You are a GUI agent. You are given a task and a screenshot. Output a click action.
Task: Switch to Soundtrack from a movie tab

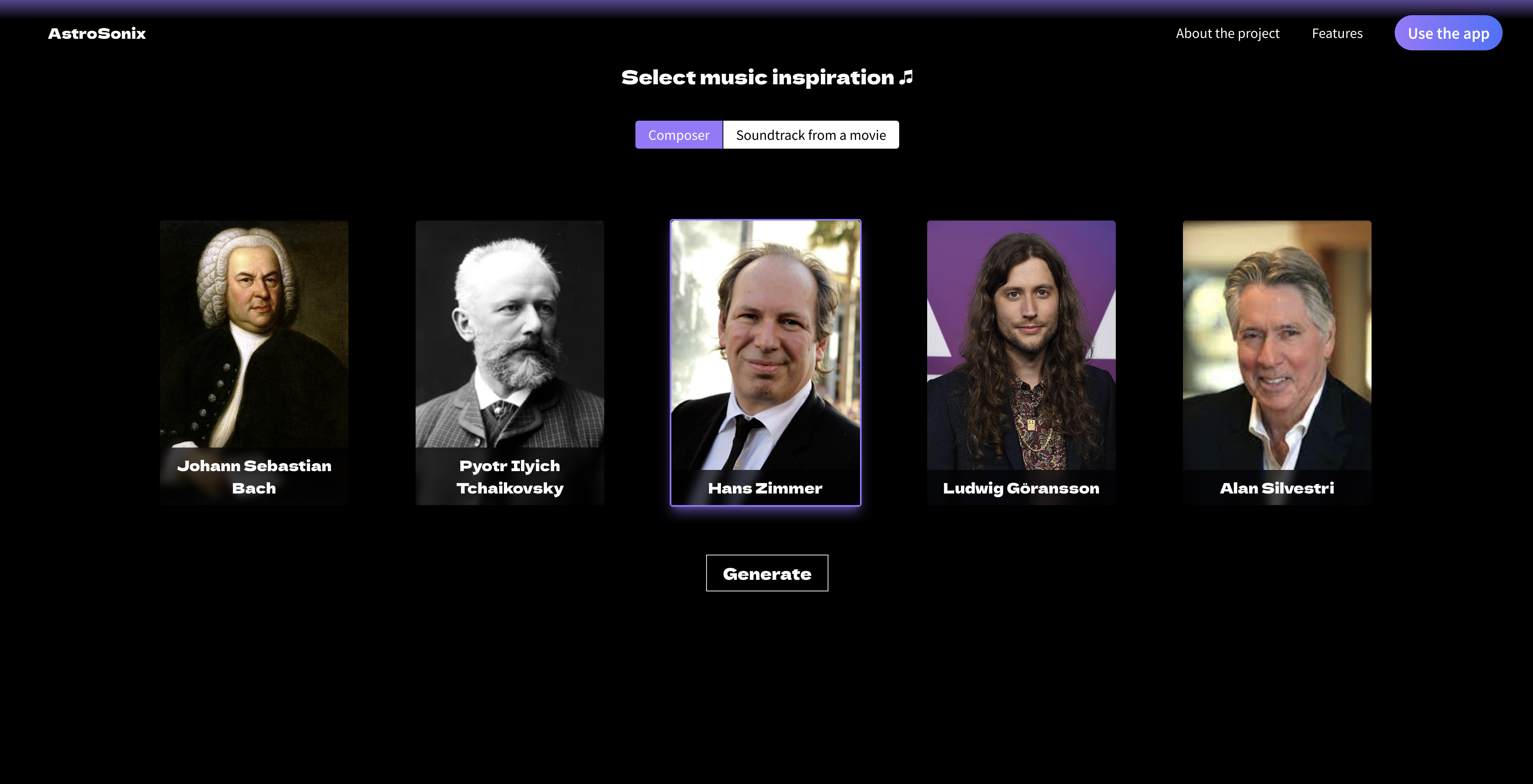811,135
